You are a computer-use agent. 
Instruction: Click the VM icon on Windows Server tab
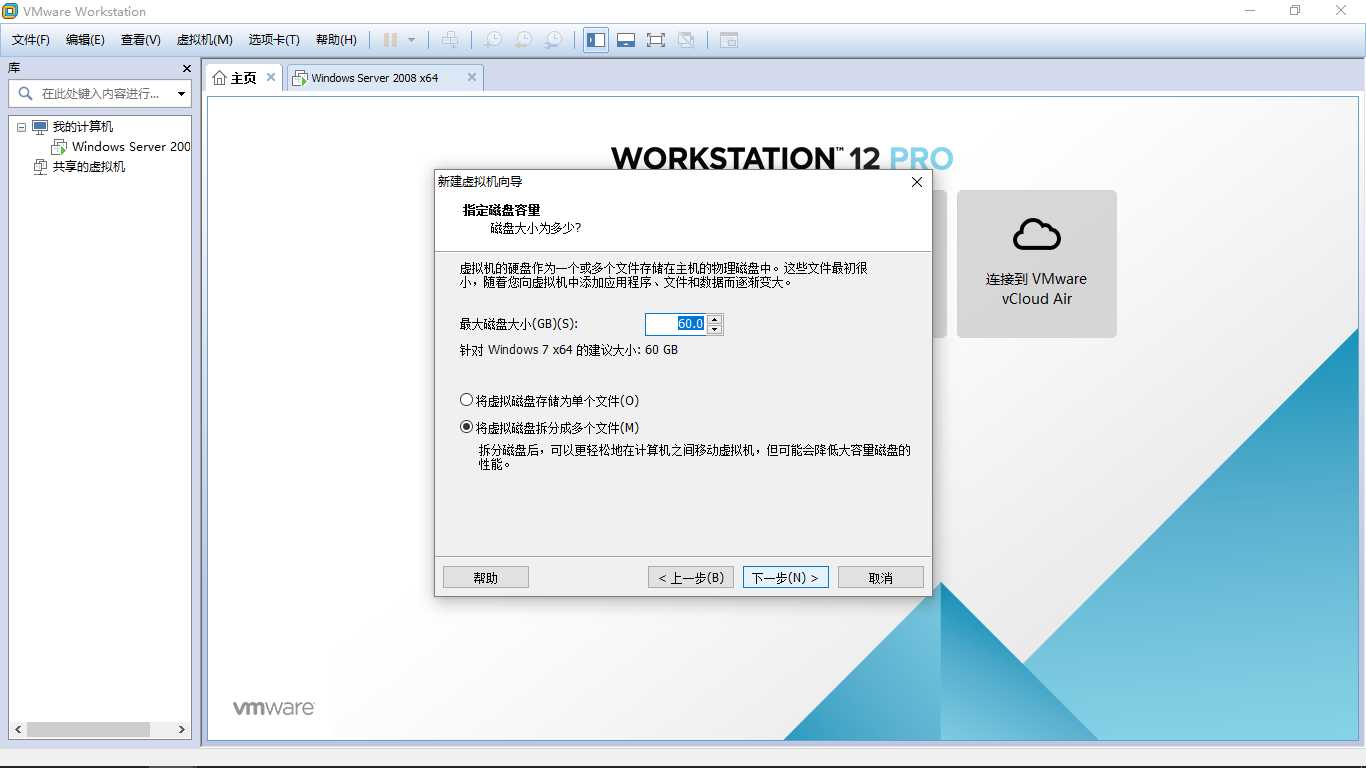[x=300, y=78]
